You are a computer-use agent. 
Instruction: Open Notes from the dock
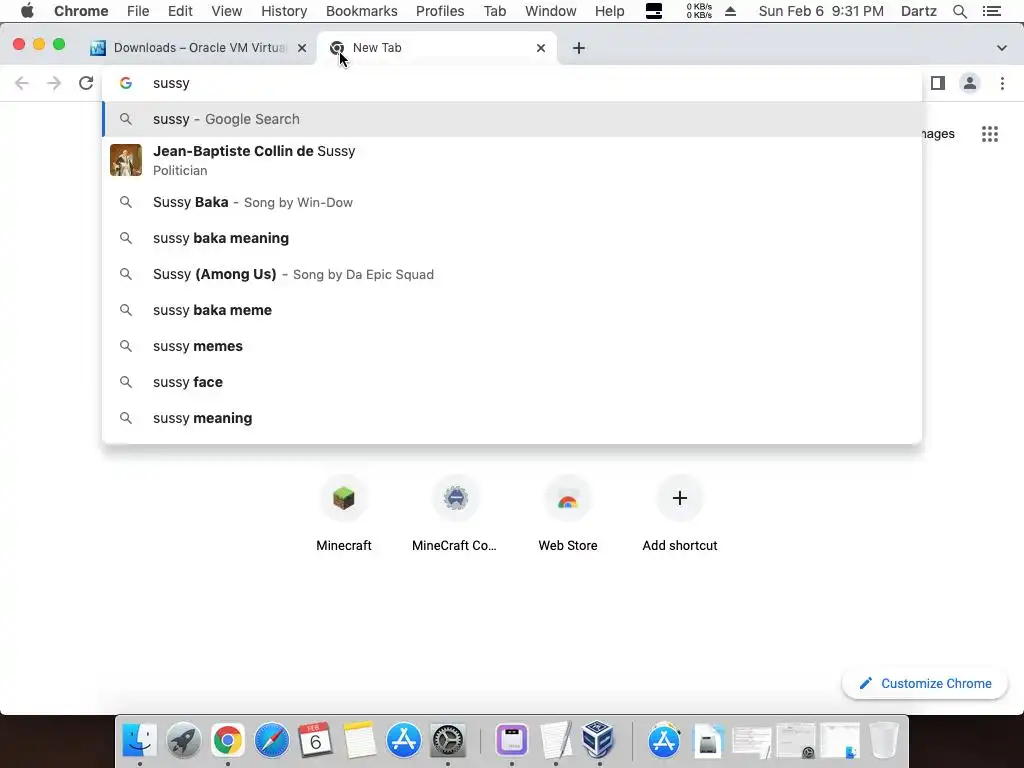[x=359, y=741]
